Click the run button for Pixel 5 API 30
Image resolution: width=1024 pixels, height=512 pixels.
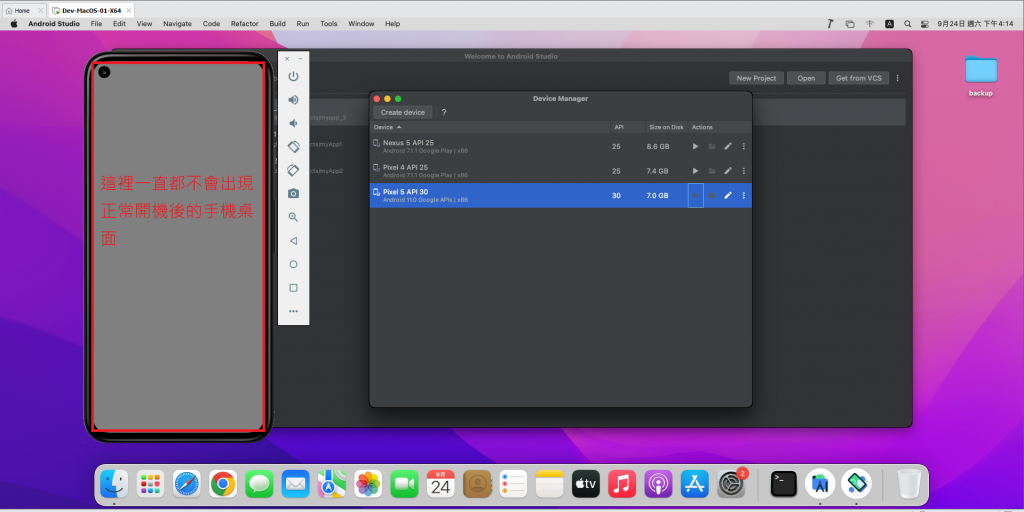coord(695,195)
